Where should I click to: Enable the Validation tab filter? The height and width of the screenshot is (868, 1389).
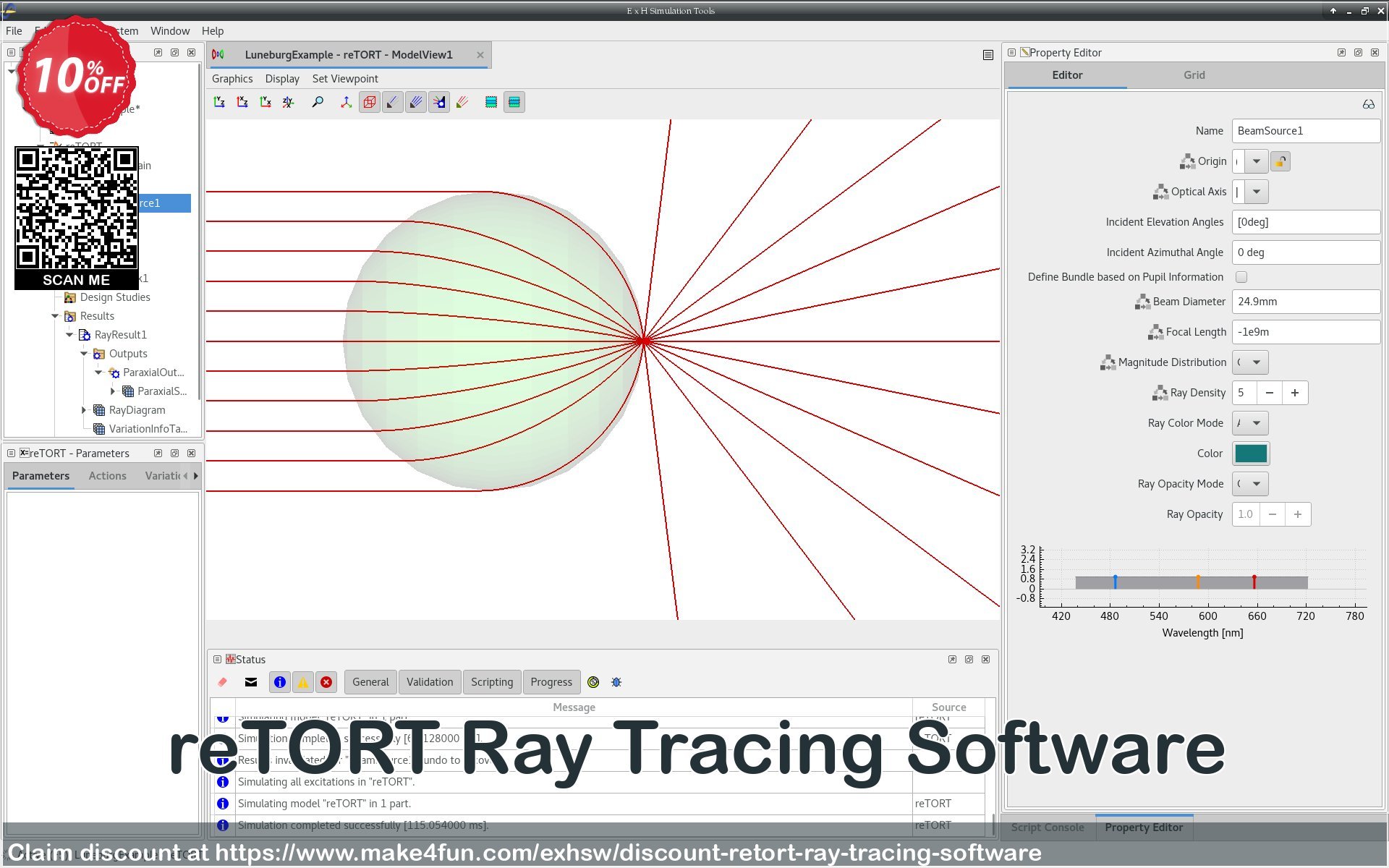coord(429,682)
